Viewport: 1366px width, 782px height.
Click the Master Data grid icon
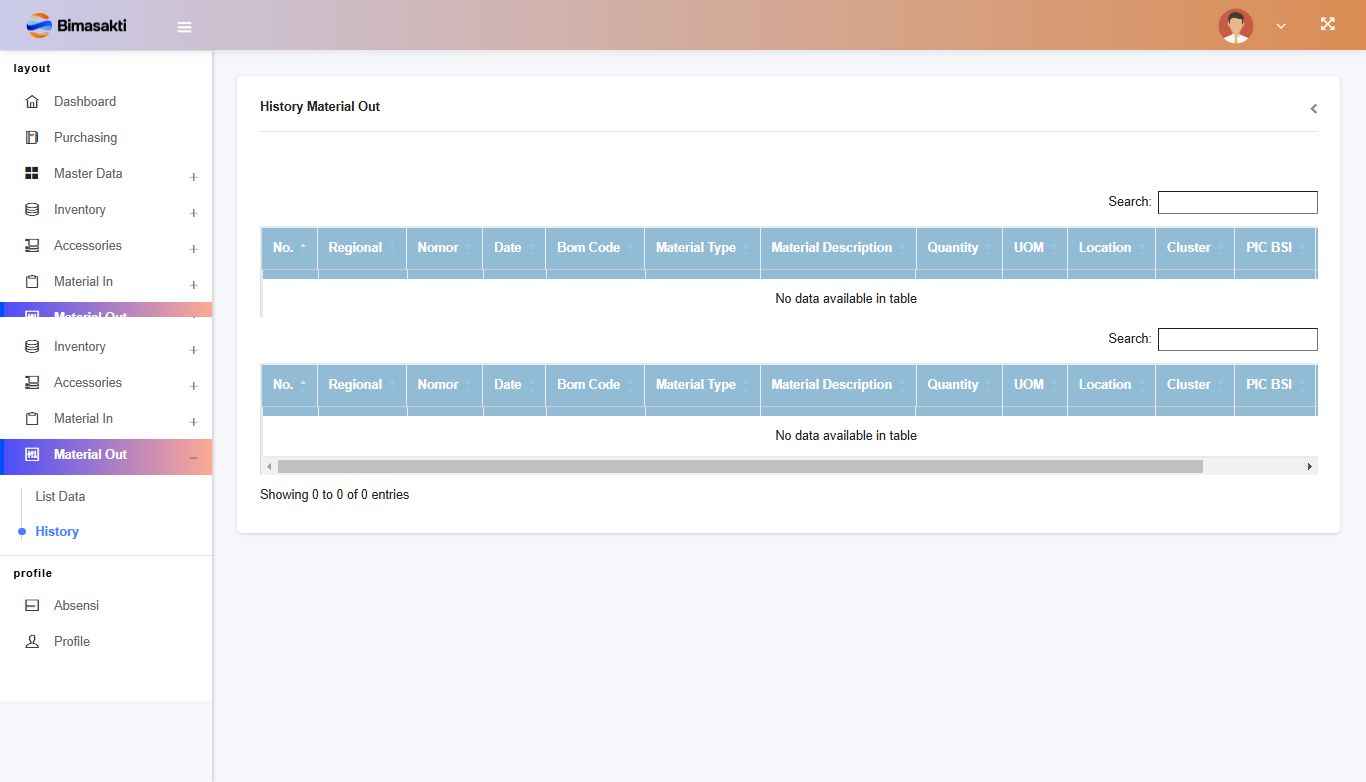click(x=32, y=174)
